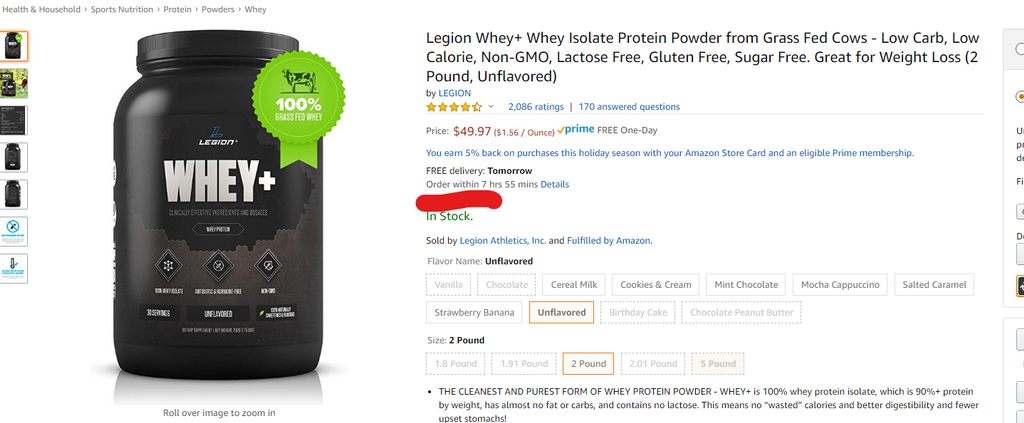Expand the star rating breakdown arrow
This screenshot has width=1024, height=423.
click(491, 107)
